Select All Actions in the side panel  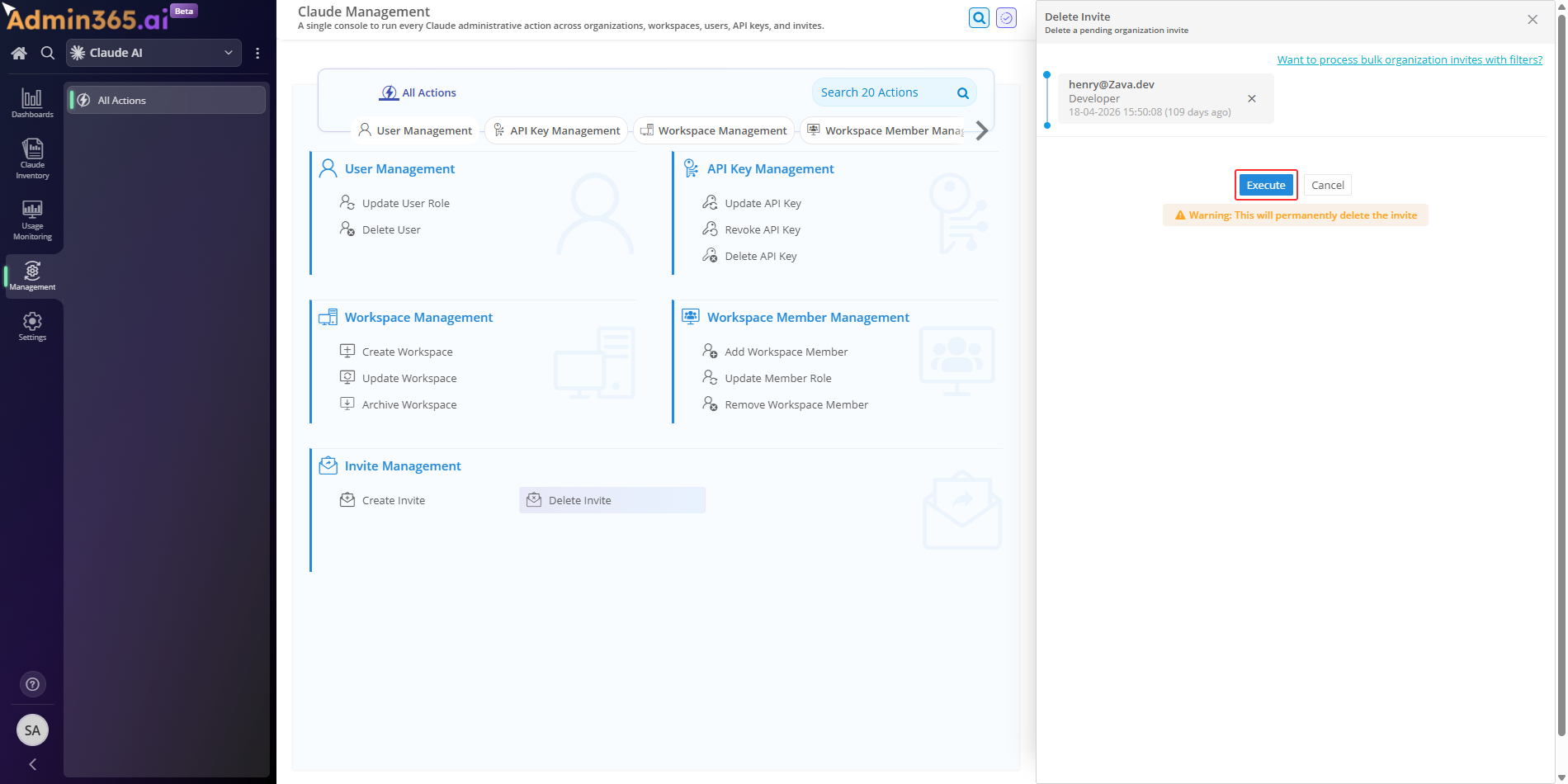click(166, 100)
